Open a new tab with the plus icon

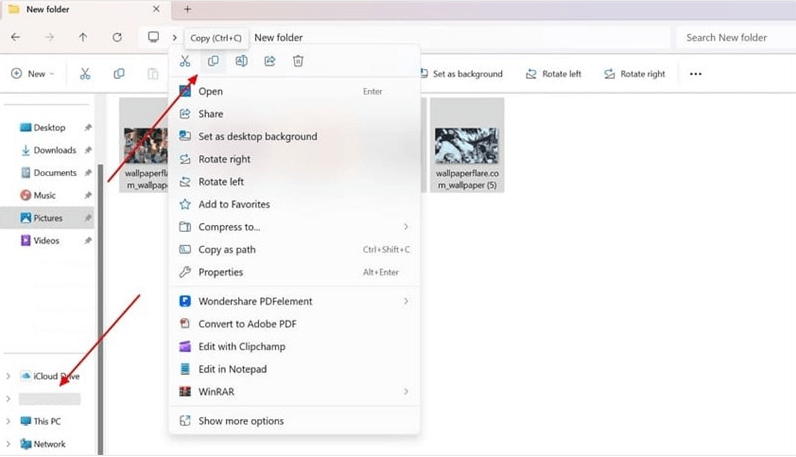(187, 9)
